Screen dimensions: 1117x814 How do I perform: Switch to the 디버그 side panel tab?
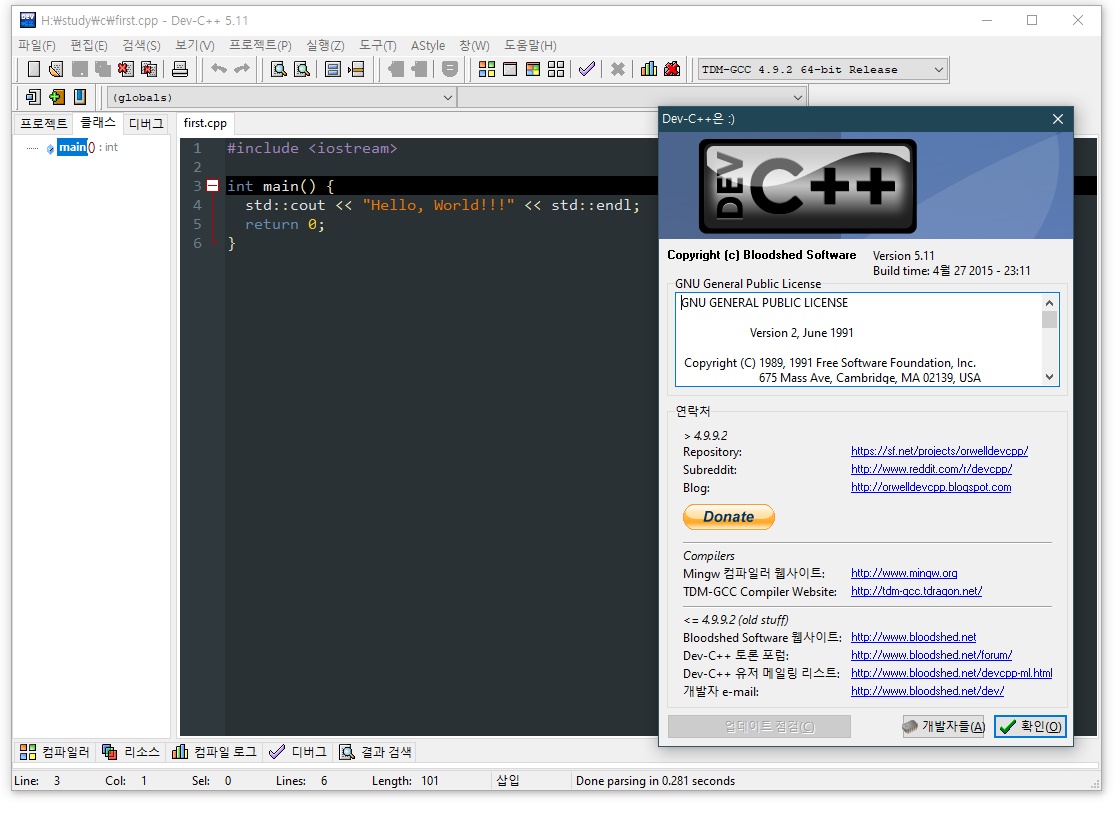click(146, 124)
